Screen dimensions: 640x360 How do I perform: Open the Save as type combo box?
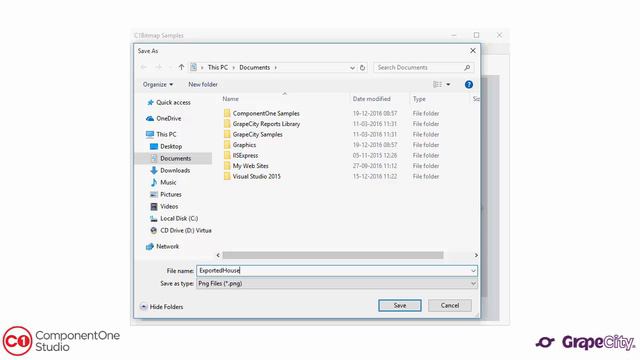(337, 283)
